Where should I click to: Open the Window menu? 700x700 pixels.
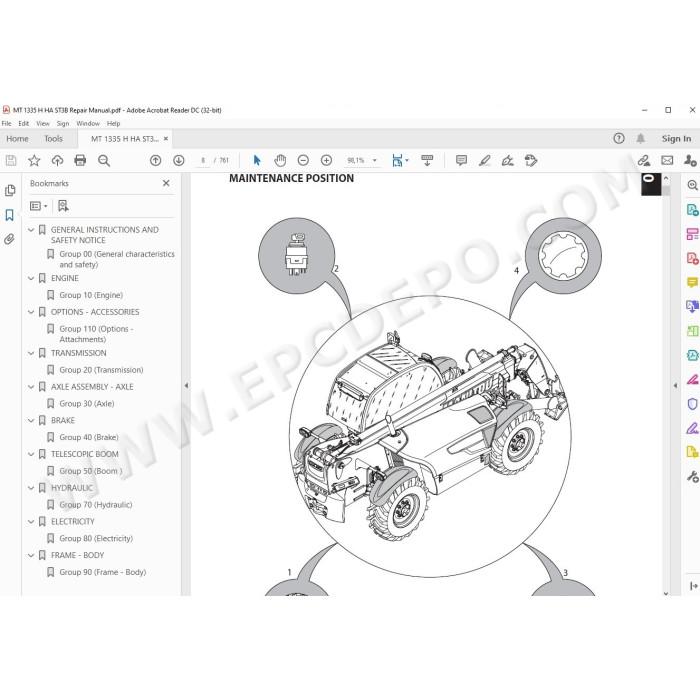pyautogui.click(x=88, y=124)
